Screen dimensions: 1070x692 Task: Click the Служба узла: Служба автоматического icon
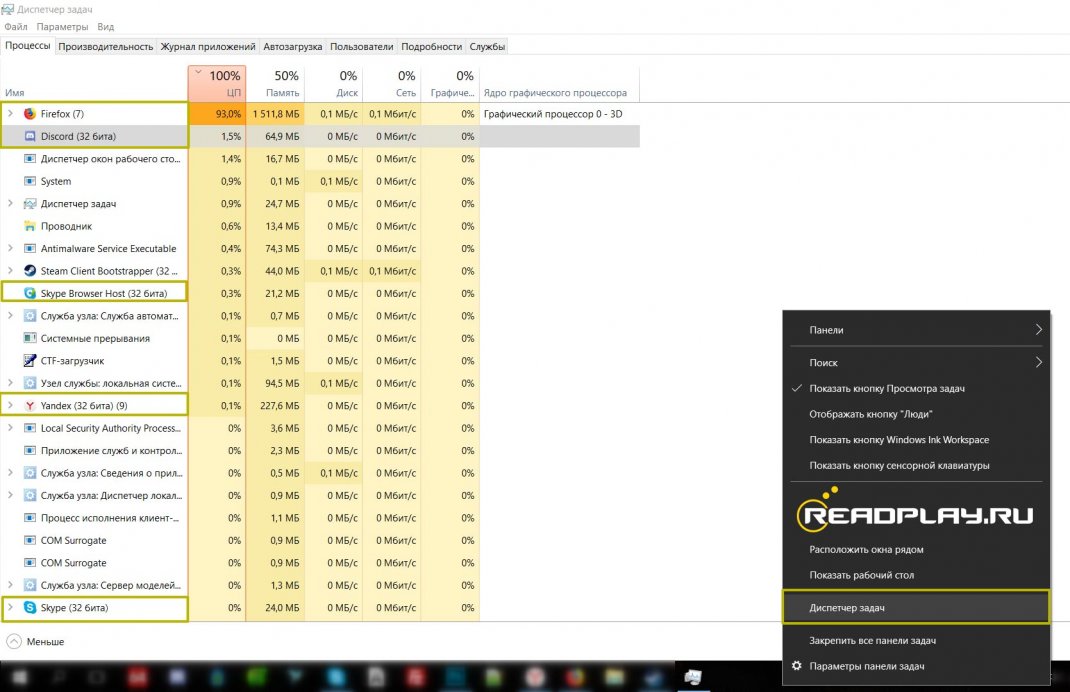click(x=29, y=316)
